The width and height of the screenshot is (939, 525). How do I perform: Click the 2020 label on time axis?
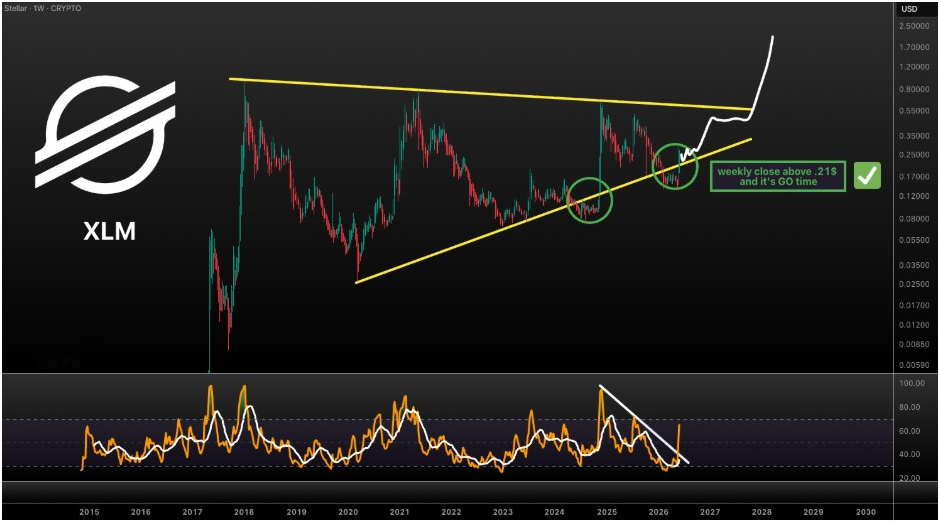(x=348, y=512)
